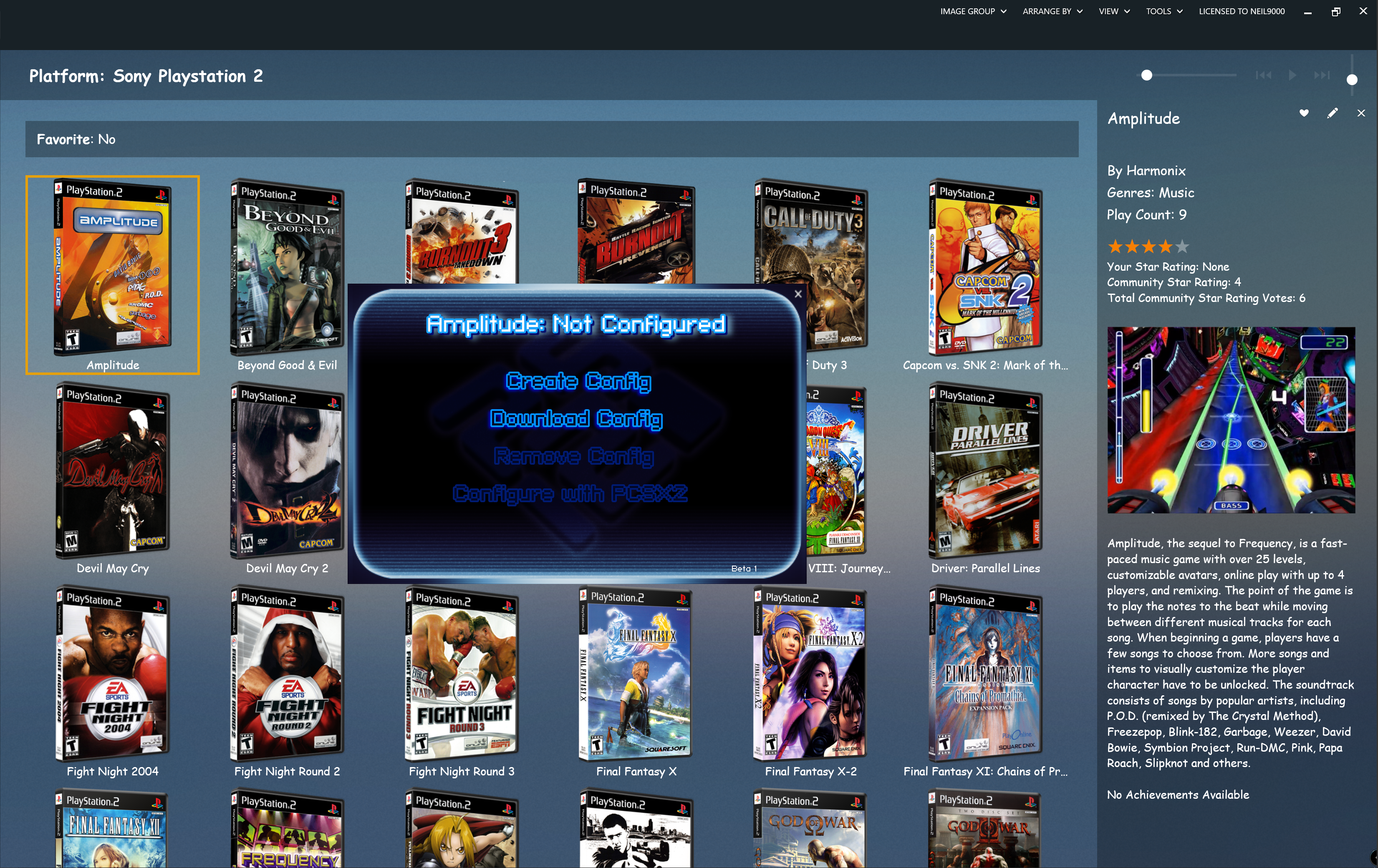Select Final Fantasy X-2 game cover

click(810, 674)
